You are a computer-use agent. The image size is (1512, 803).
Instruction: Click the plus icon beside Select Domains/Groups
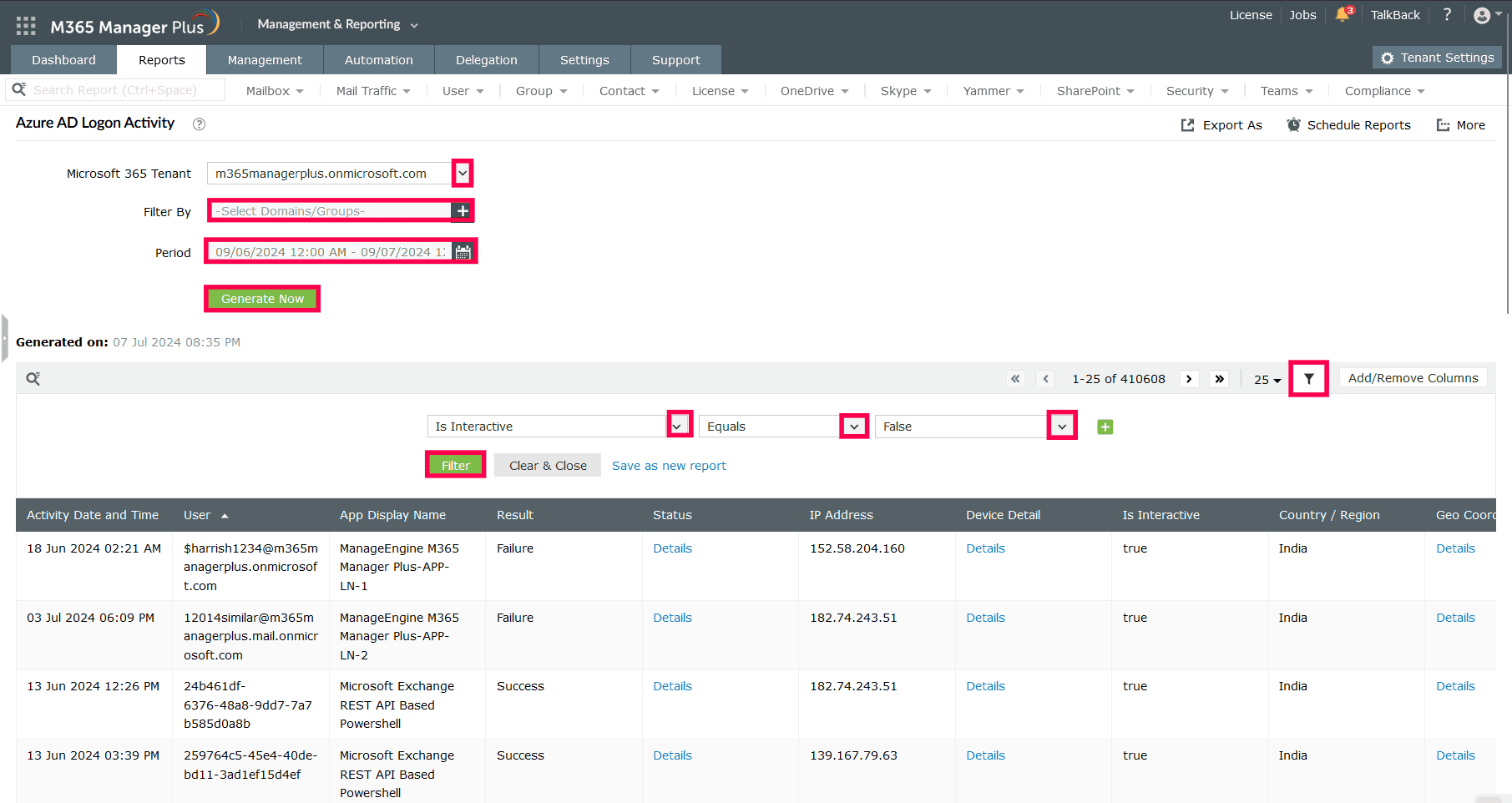[x=462, y=210]
